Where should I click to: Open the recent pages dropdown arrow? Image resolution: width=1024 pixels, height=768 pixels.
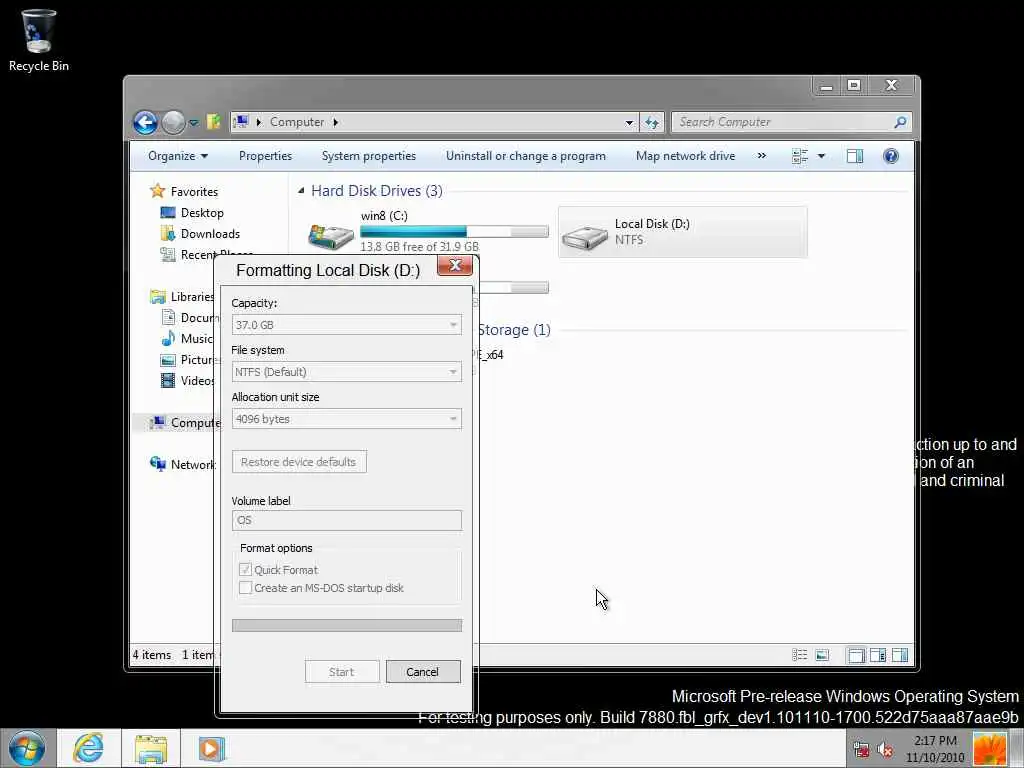click(194, 122)
